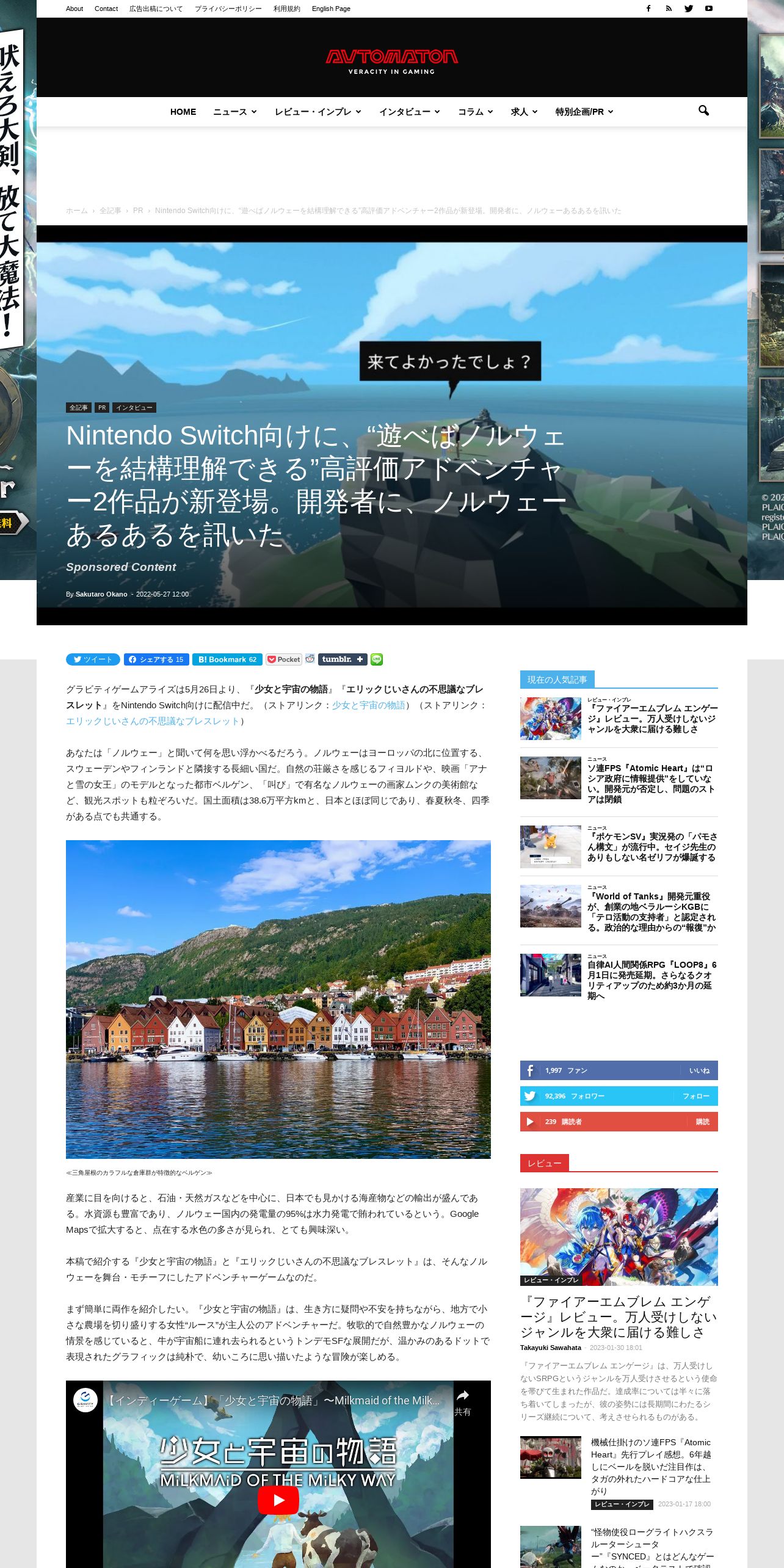
Task: Open reviewer Takayuki Sawahata's page
Action: pyautogui.click(x=551, y=1348)
